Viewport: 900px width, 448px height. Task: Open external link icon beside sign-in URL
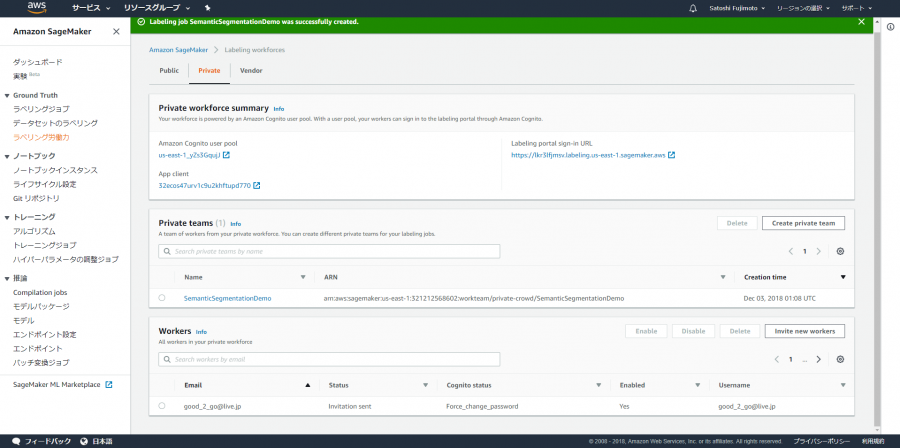coord(671,155)
